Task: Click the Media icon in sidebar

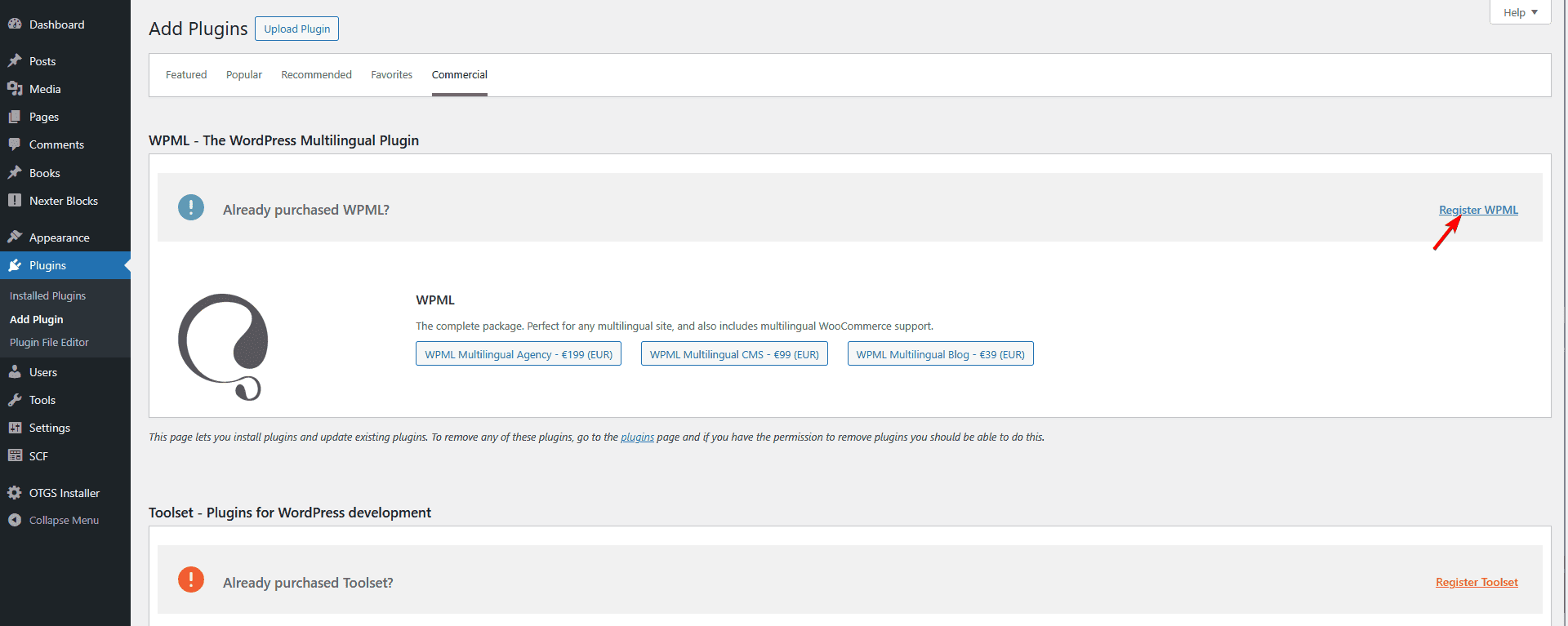Action: (x=15, y=89)
